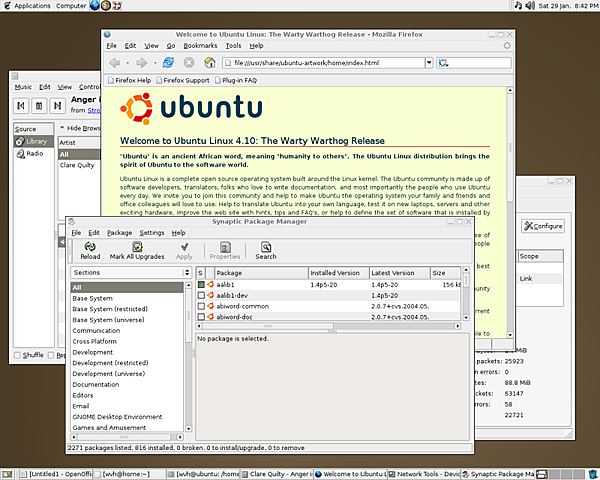Click the Search icon in Synaptic toolbar
This screenshot has width=600, height=480.
pyautogui.click(x=266, y=247)
